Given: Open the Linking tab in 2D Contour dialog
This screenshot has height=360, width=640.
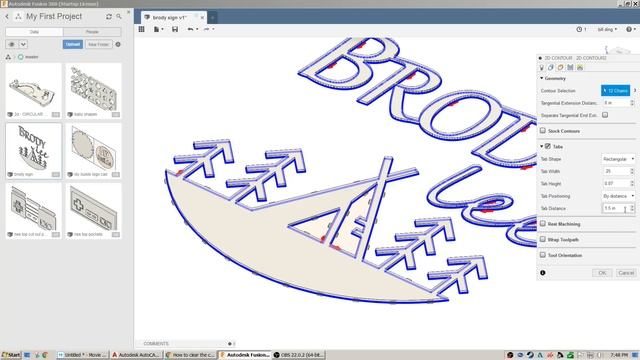Looking at the screenshot, I should point(580,67).
